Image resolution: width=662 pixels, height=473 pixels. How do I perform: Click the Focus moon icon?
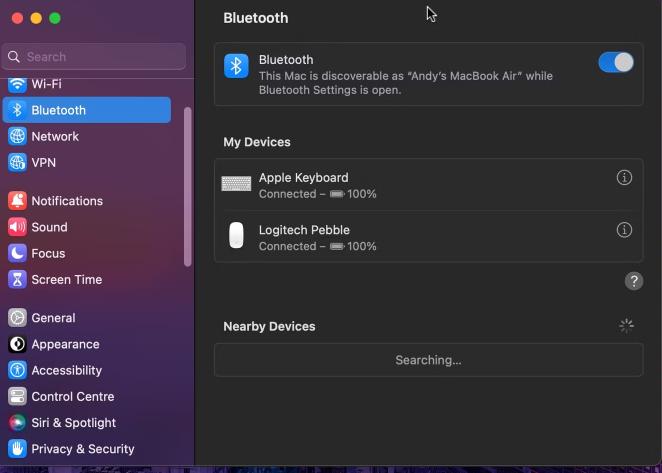[x=17, y=253]
